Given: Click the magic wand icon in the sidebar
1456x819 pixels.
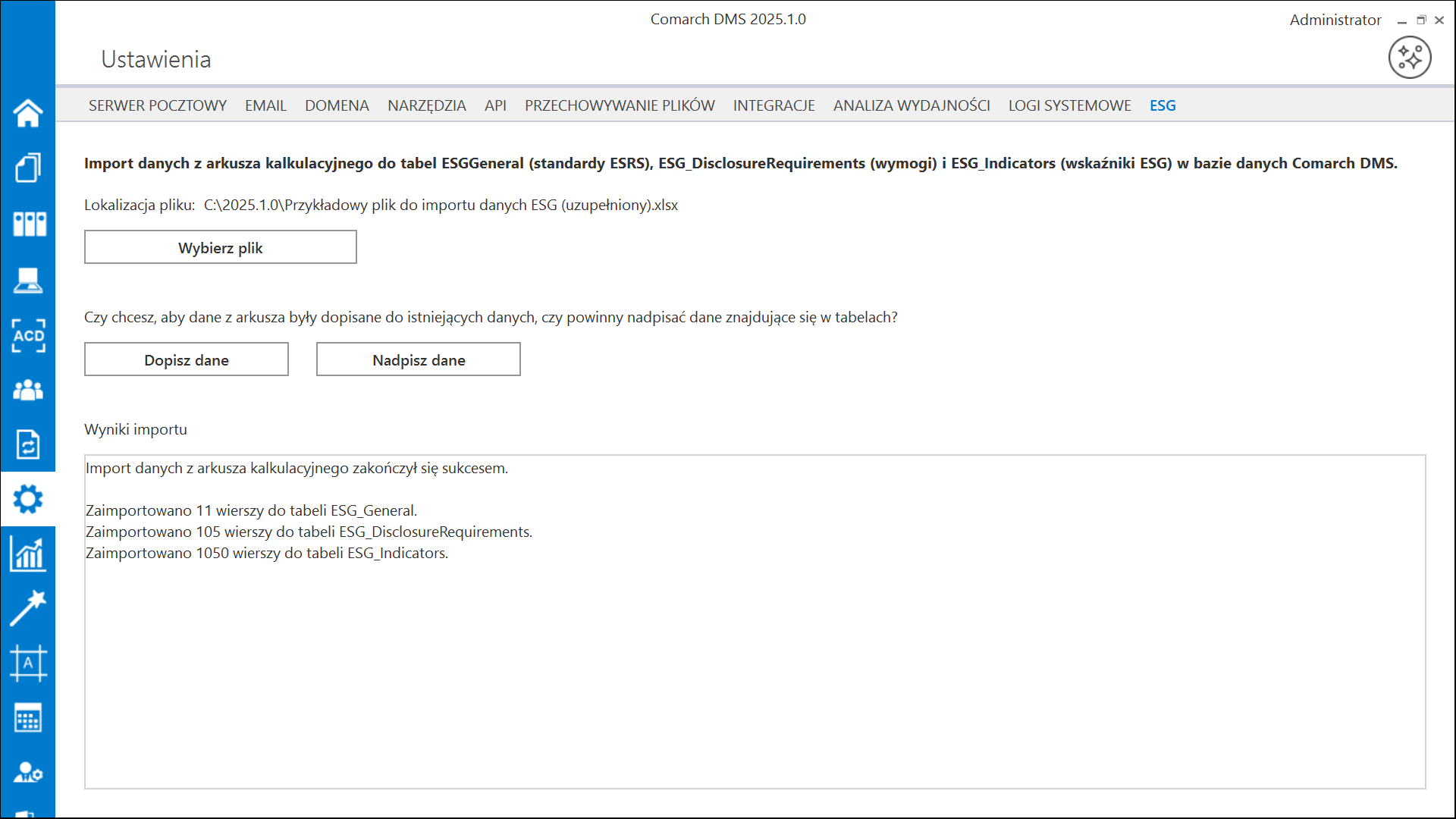Looking at the screenshot, I should (28, 608).
